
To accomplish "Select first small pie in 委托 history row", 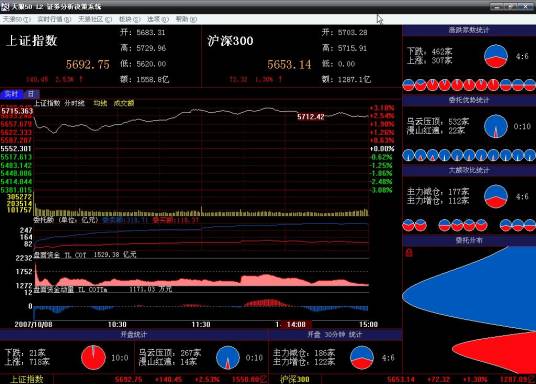I will point(408,155).
